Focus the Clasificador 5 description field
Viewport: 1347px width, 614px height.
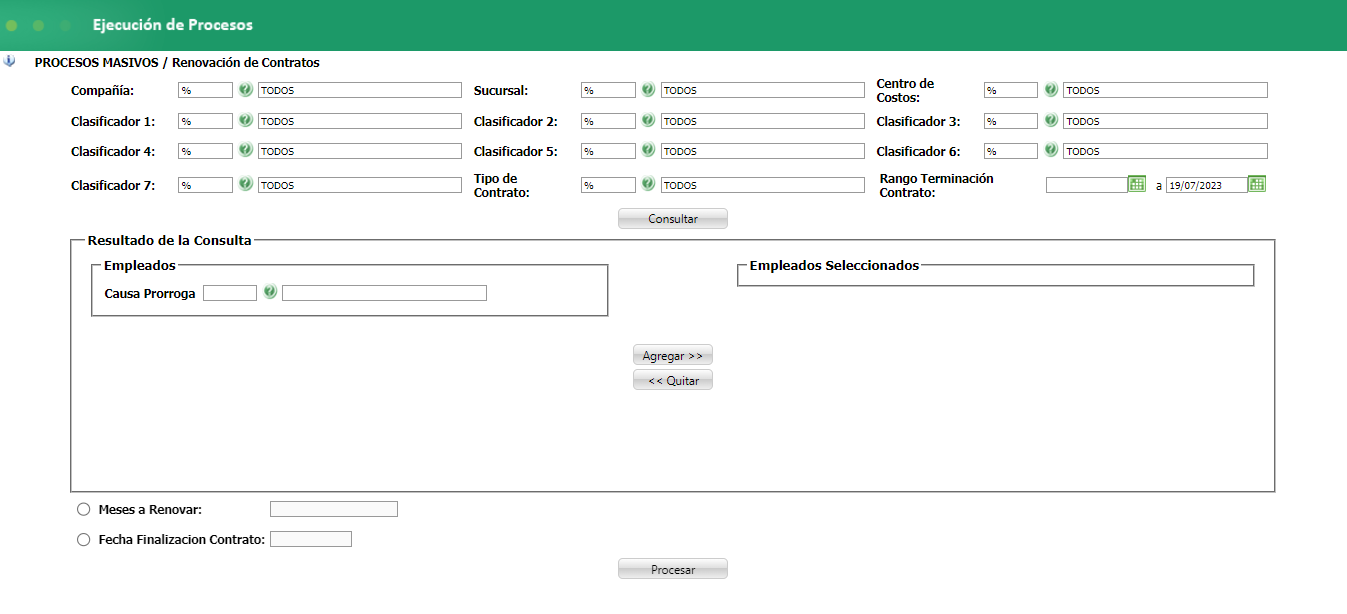point(763,151)
